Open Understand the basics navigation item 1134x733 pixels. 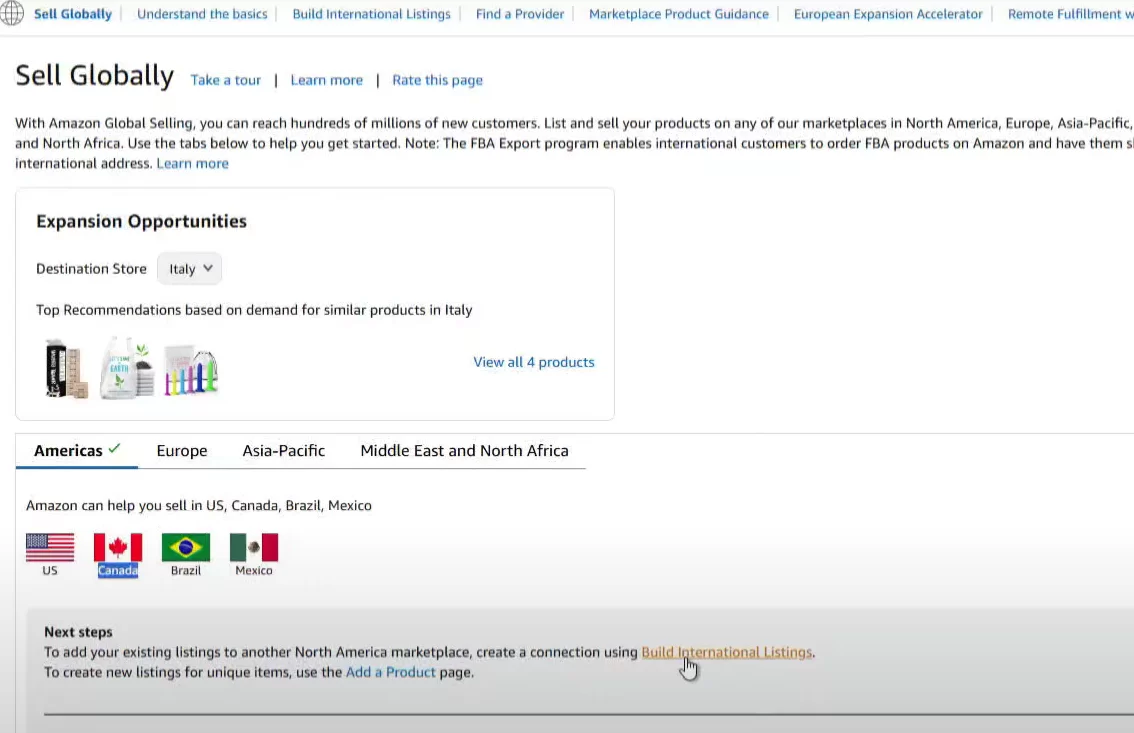(202, 14)
